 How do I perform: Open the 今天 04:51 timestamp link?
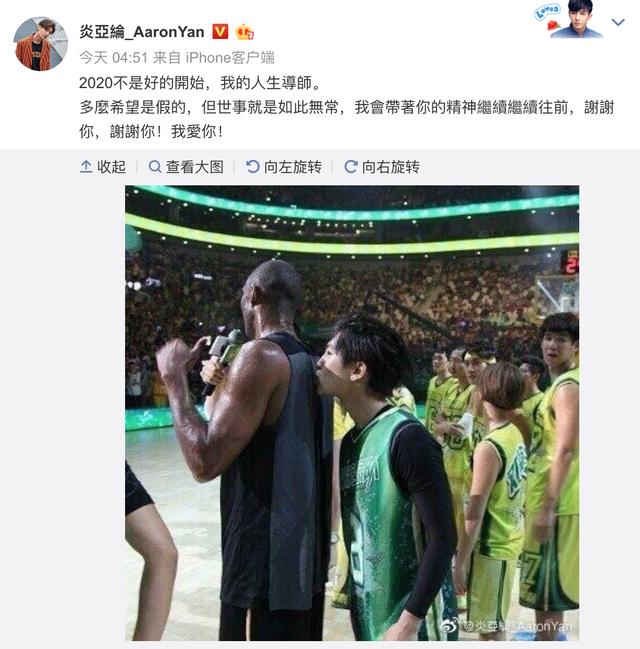pyautogui.click(x=113, y=58)
